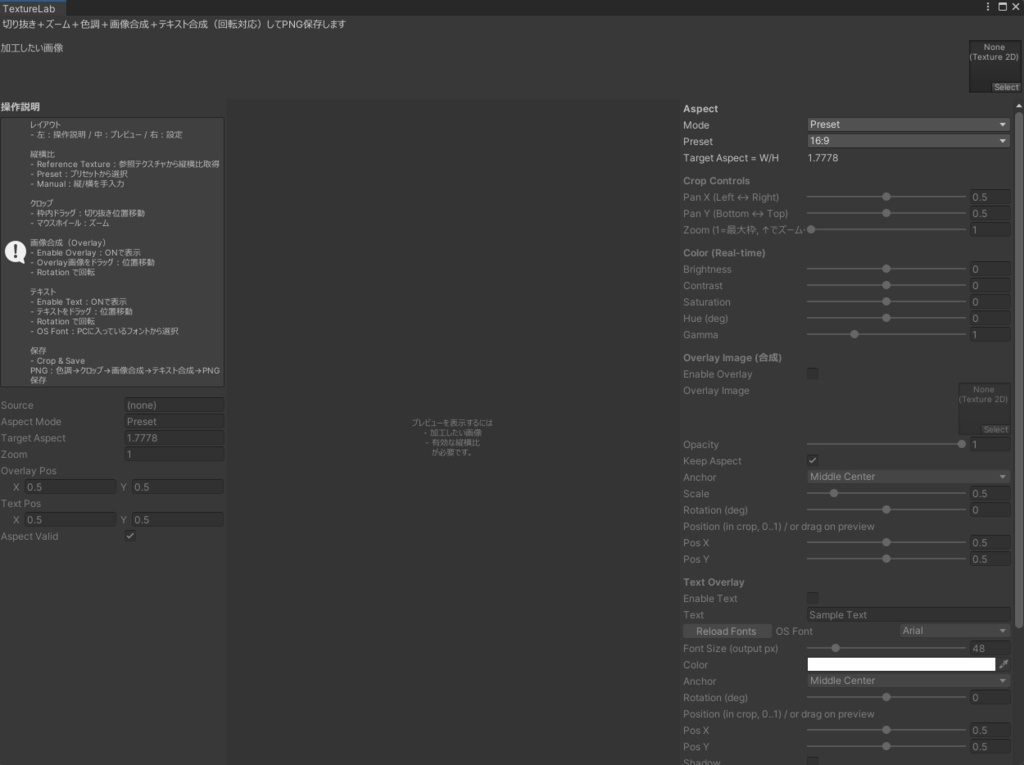1024x765 pixels.
Task: Open the Preset dropdown showing 16:9
Action: [x=907, y=141]
